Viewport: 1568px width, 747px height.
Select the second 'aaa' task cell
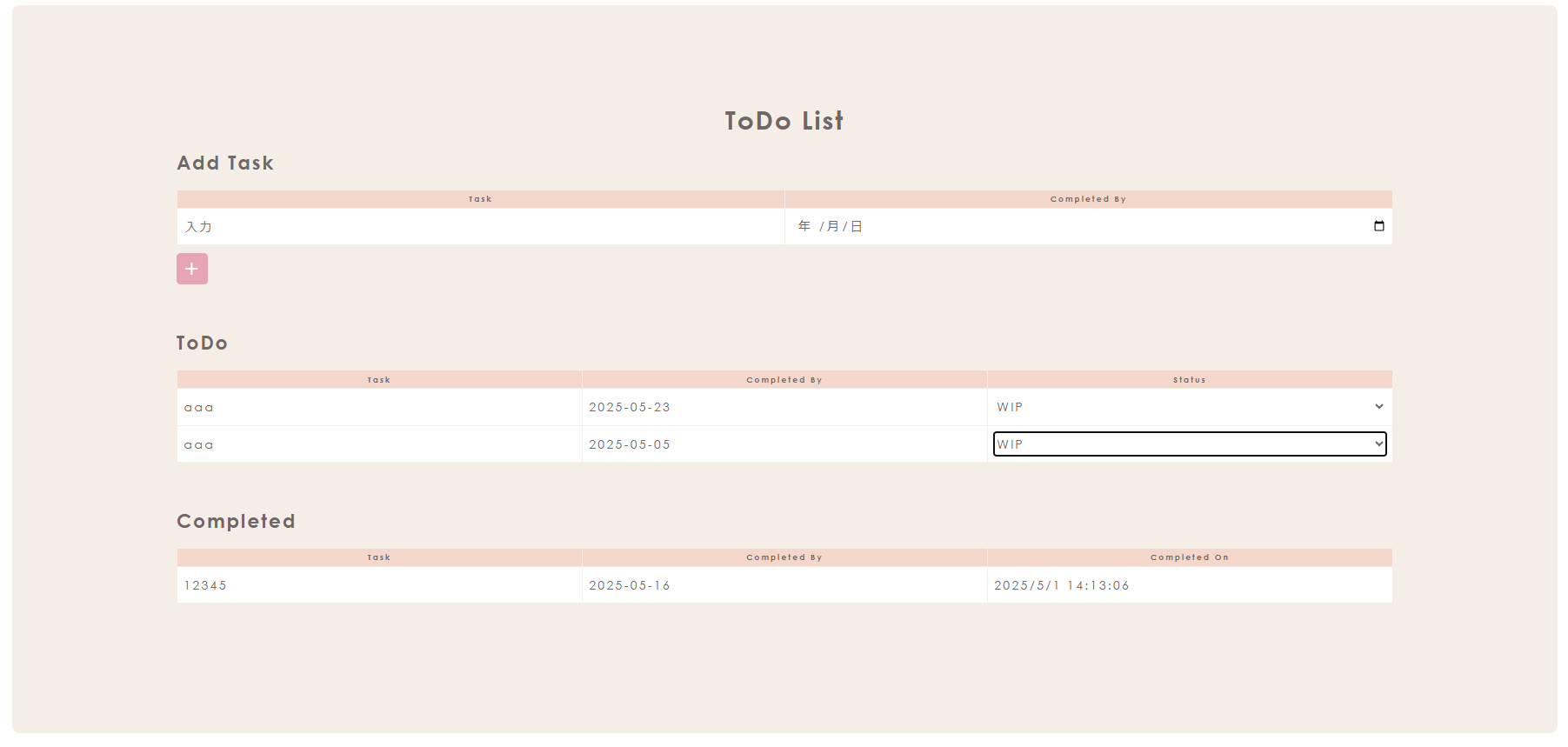(379, 444)
